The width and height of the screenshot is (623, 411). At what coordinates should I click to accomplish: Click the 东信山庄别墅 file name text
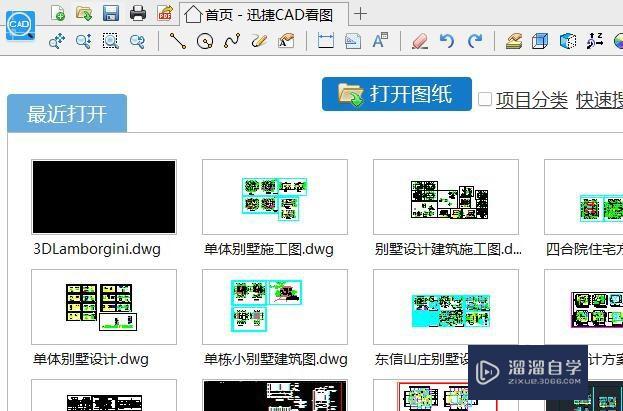tap(422, 359)
